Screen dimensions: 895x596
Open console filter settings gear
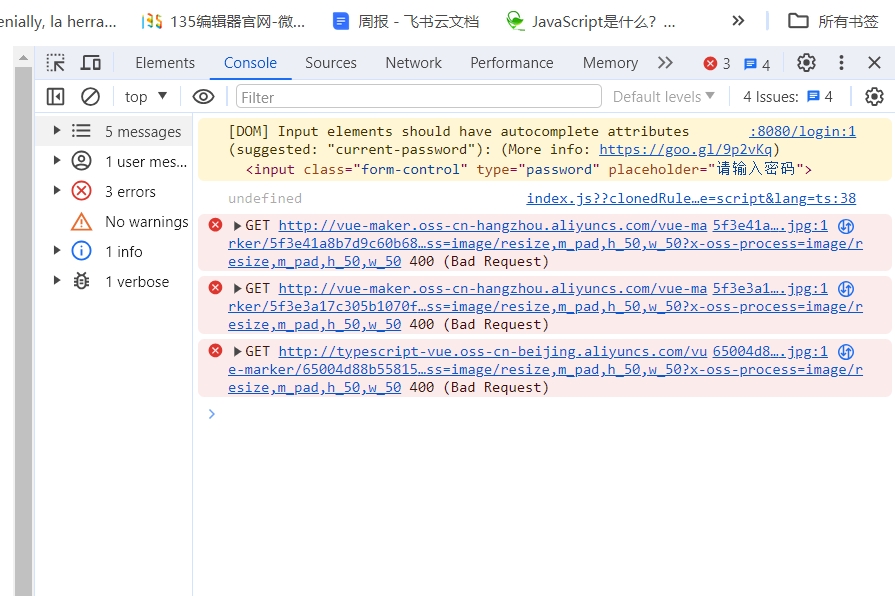tap(874, 96)
